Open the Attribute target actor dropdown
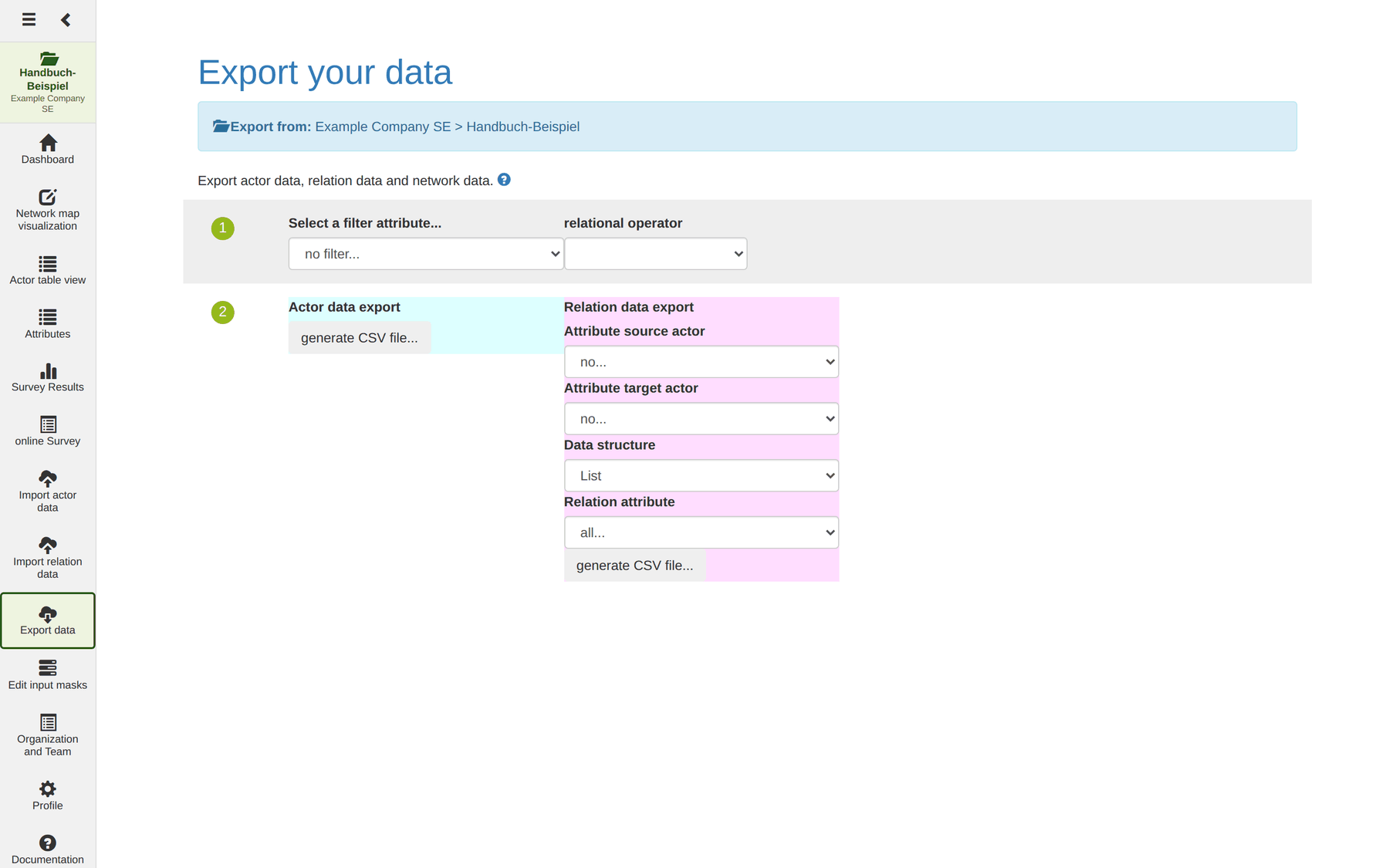Image resolution: width=1389 pixels, height=868 pixels. click(701, 419)
